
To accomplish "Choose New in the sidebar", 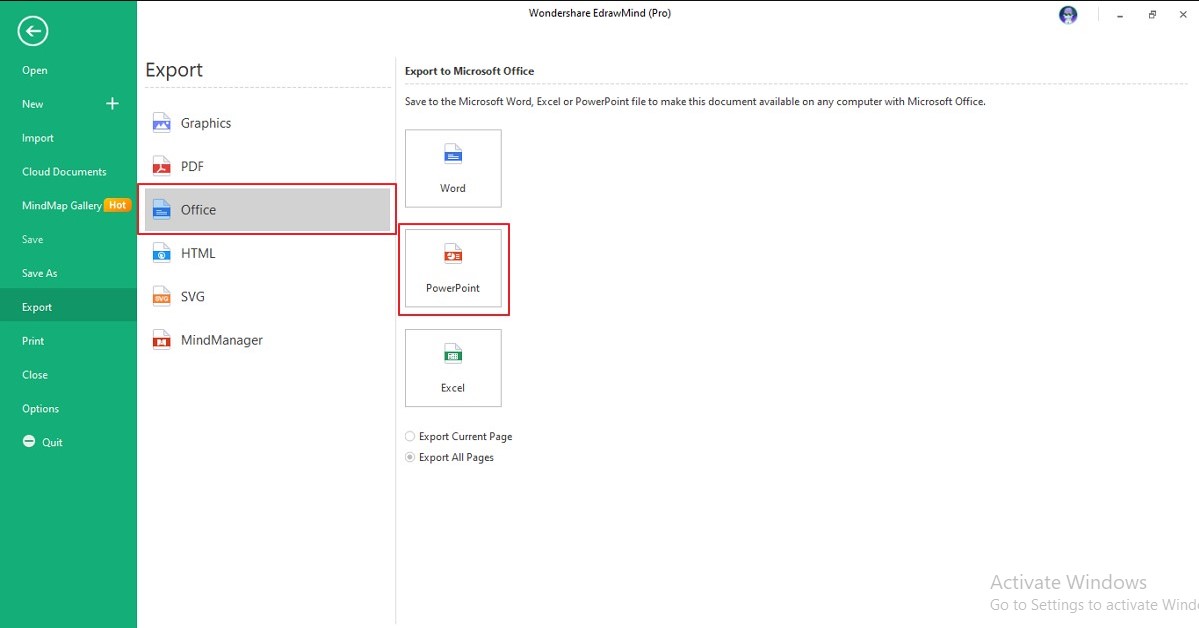I will (x=33, y=104).
